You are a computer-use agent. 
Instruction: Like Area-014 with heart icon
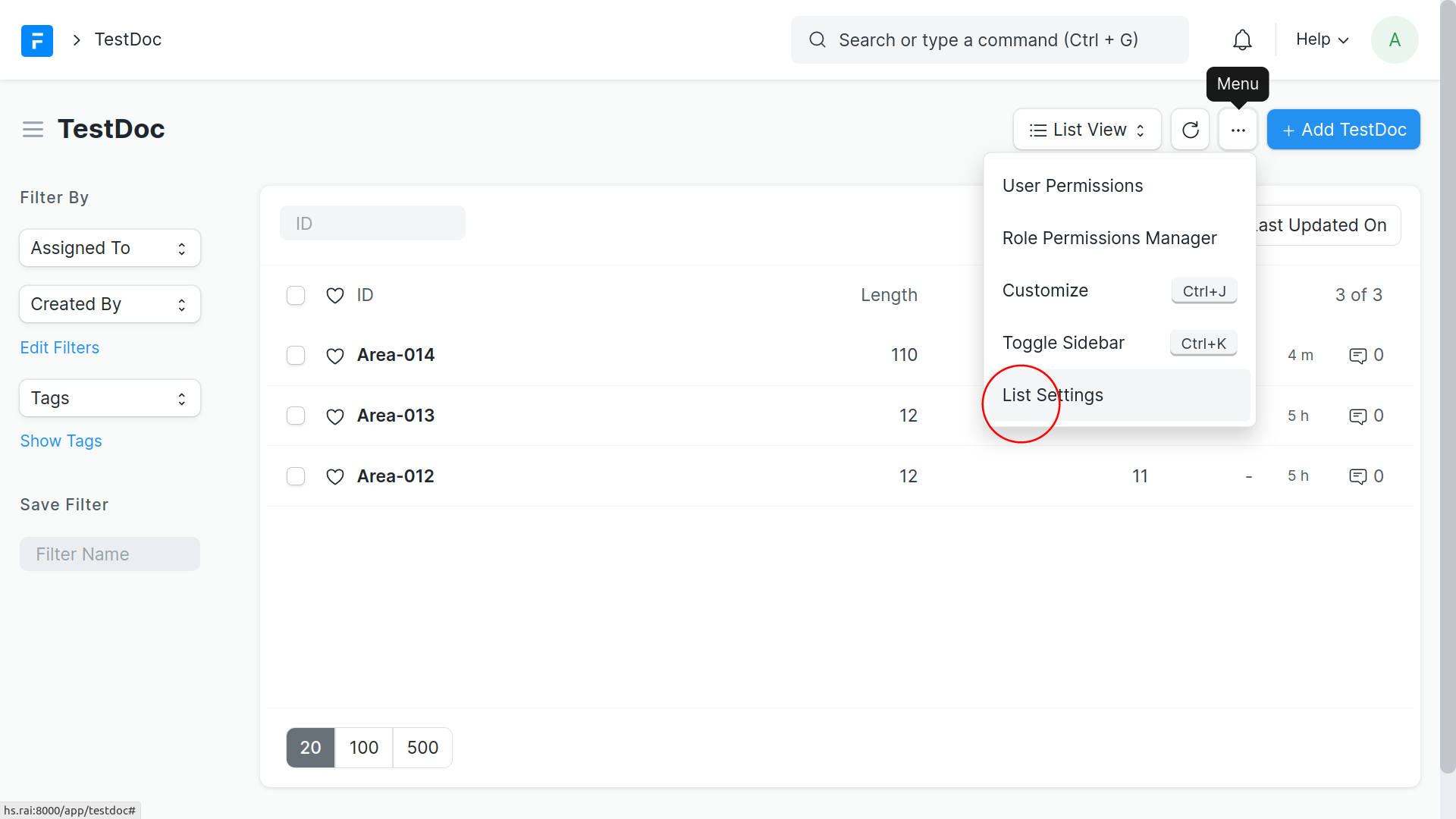[x=334, y=356]
